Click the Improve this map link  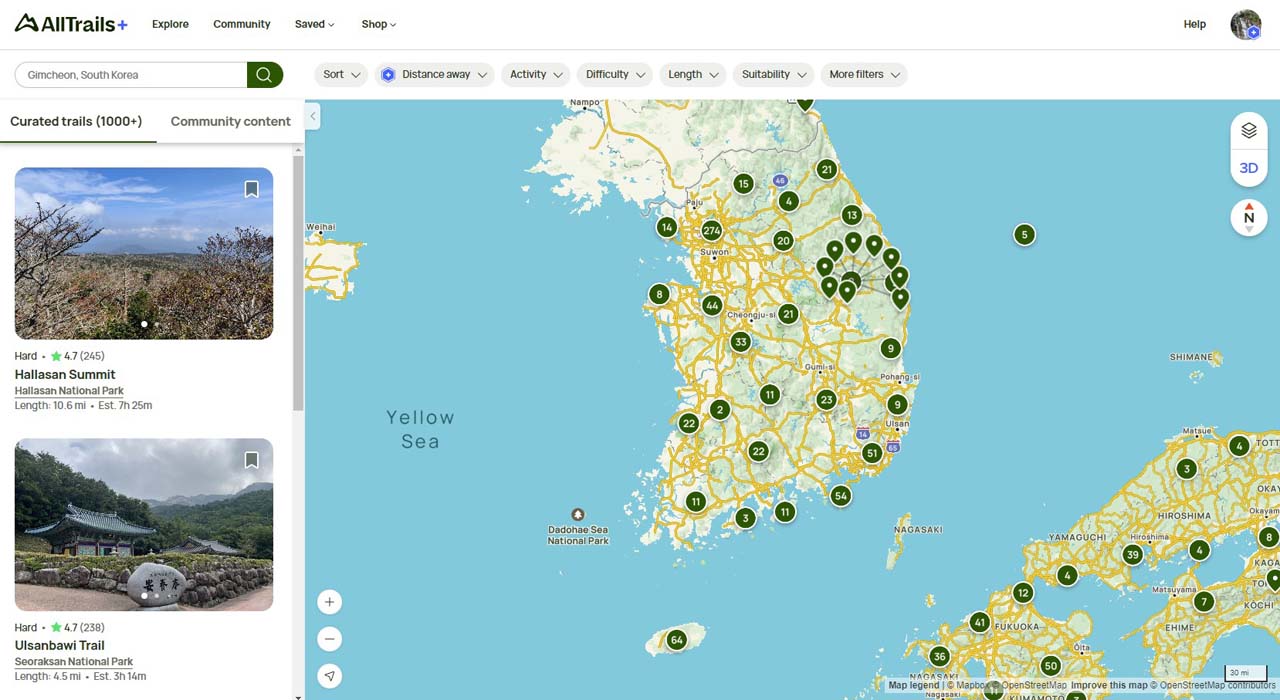pos(1110,686)
